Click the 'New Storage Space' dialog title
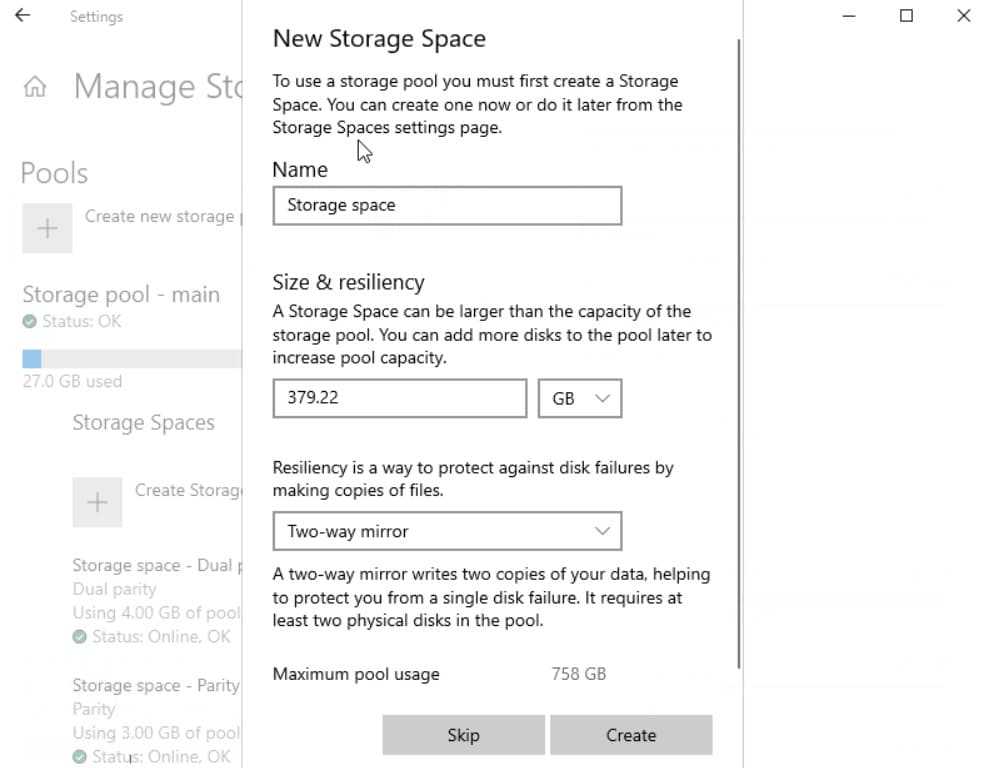The width and height of the screenshot is (986, 768). (379, 38)
